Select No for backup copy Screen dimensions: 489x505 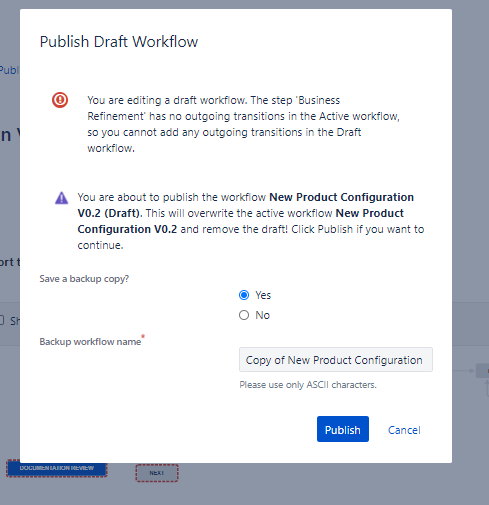pyautogui.click(x=244, y=315)
